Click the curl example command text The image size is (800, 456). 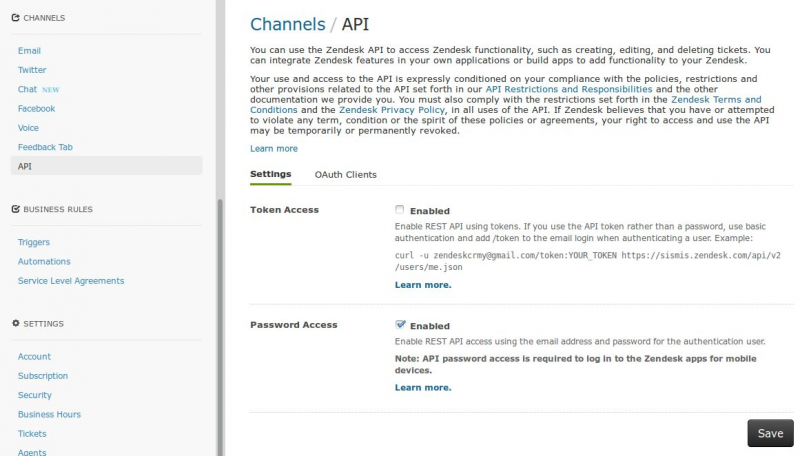click(588, 261)
